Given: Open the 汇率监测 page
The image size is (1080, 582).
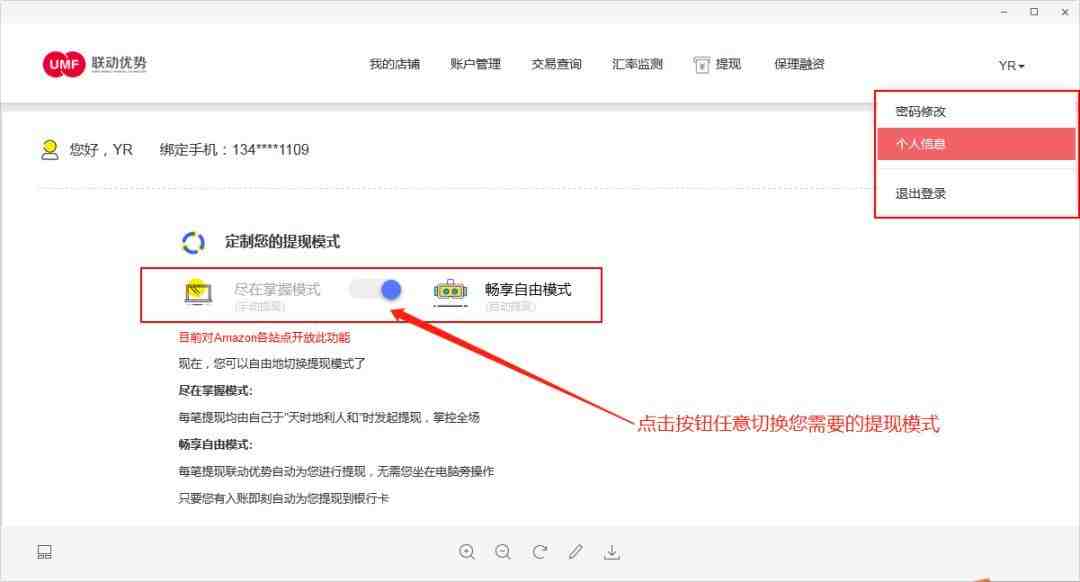Looking at the screenshot, I should [x=637, y=65].
